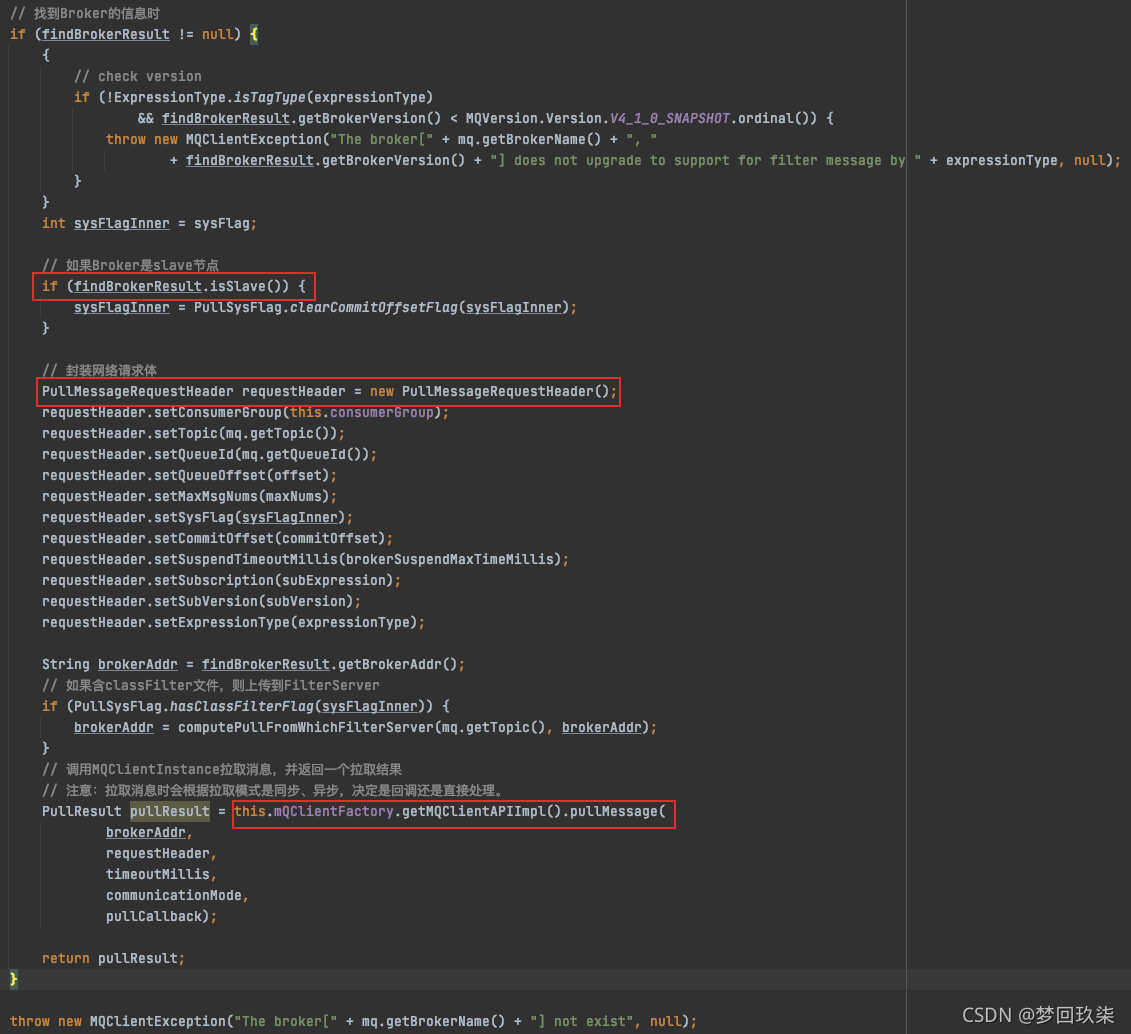Click the setSuspendTimeoutMillis statement

pos(305,559)
